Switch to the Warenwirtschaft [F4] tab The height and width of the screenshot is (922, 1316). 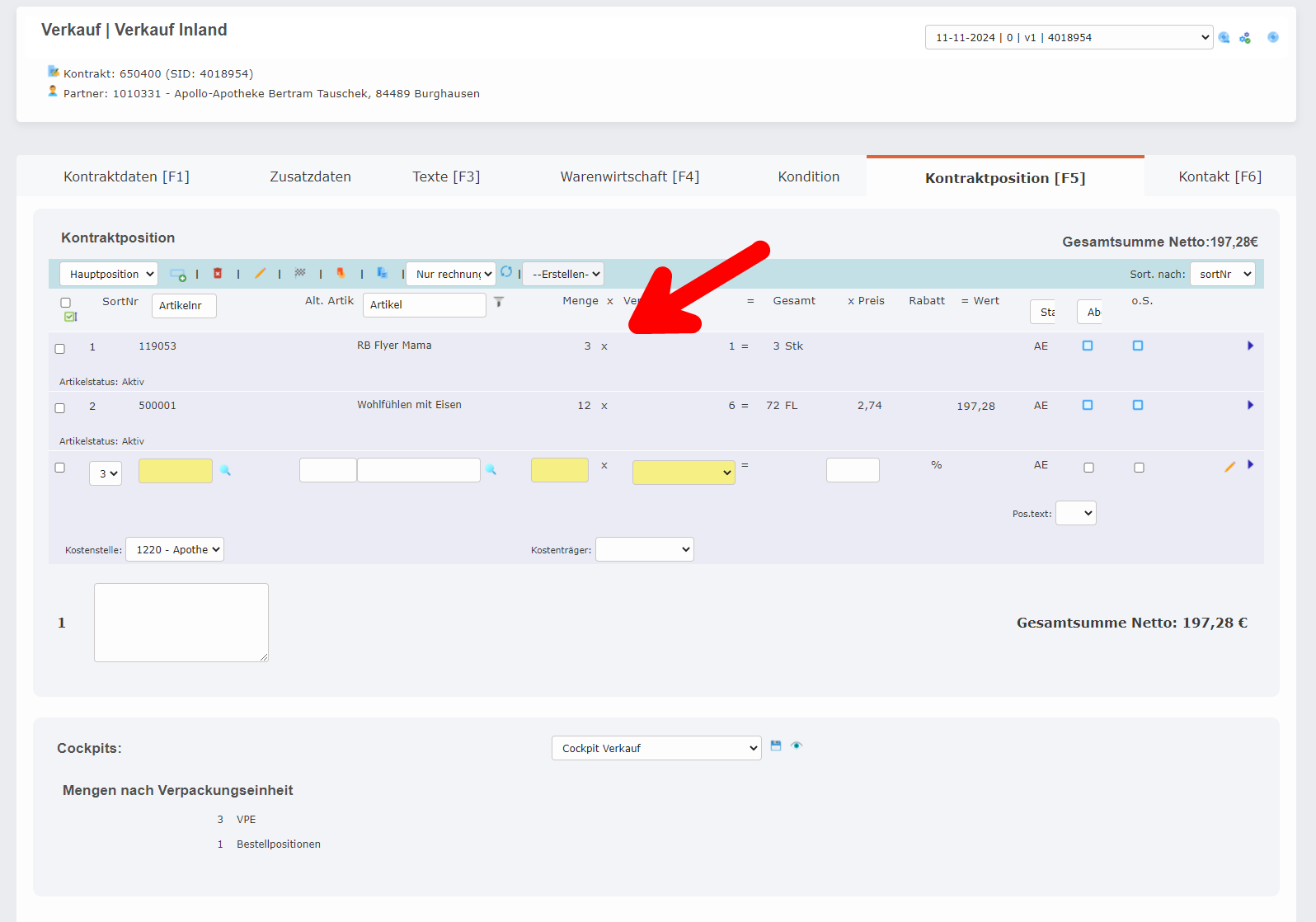[629, 176]
